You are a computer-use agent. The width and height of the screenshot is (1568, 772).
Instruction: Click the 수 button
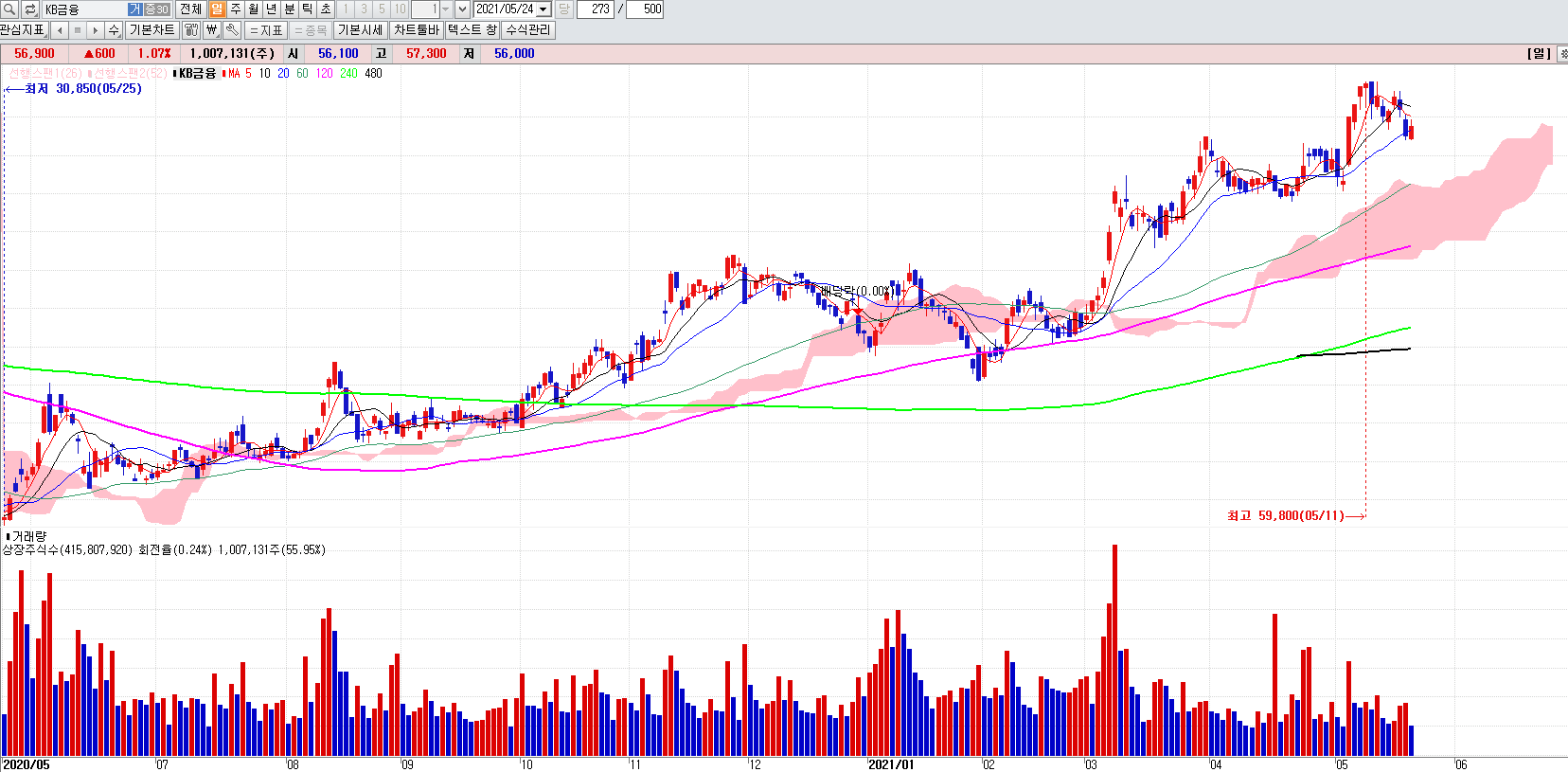(114, 30)
